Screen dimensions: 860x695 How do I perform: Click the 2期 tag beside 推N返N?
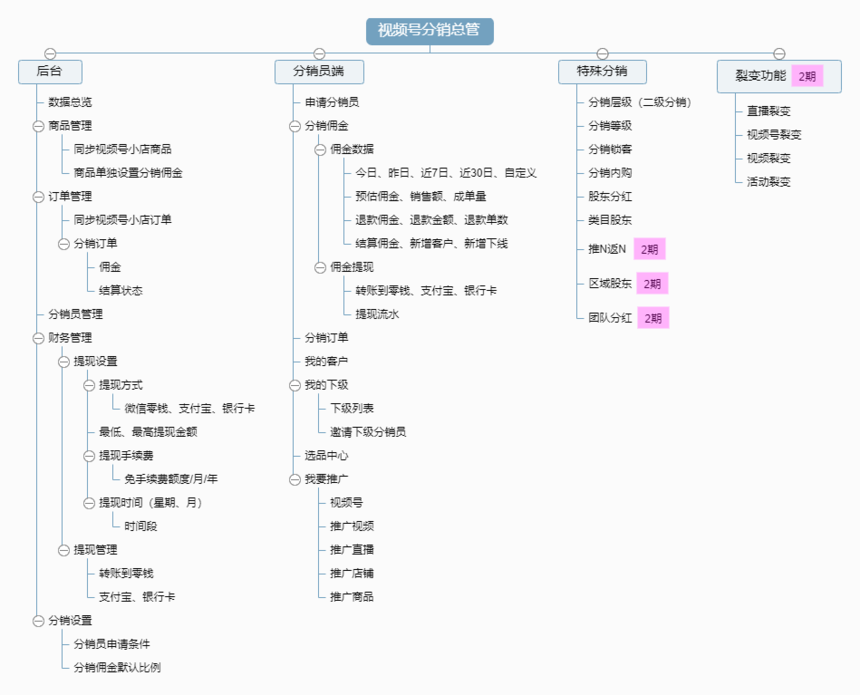click(x=649, y=249)
